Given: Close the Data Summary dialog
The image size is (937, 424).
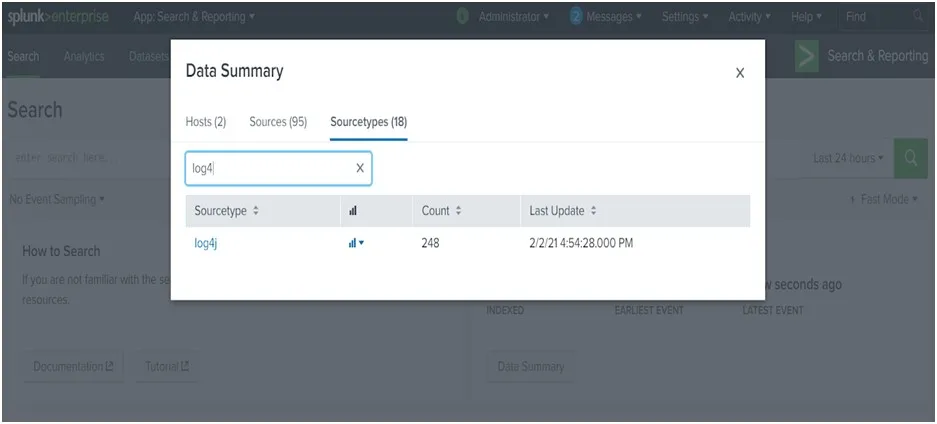Looking at the screenshot, I should (x=740, y=73).
